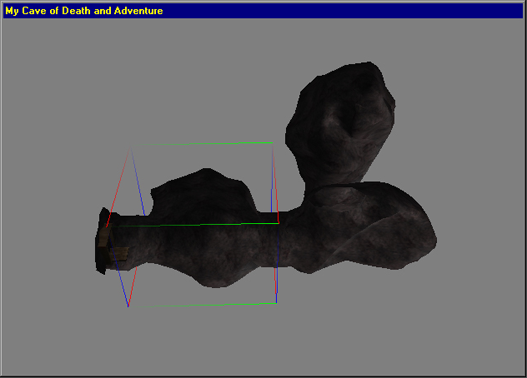Select the wooden plank door at cave entrance
The width and height of the screenshot is (527, 378).
tap(113, 247)
